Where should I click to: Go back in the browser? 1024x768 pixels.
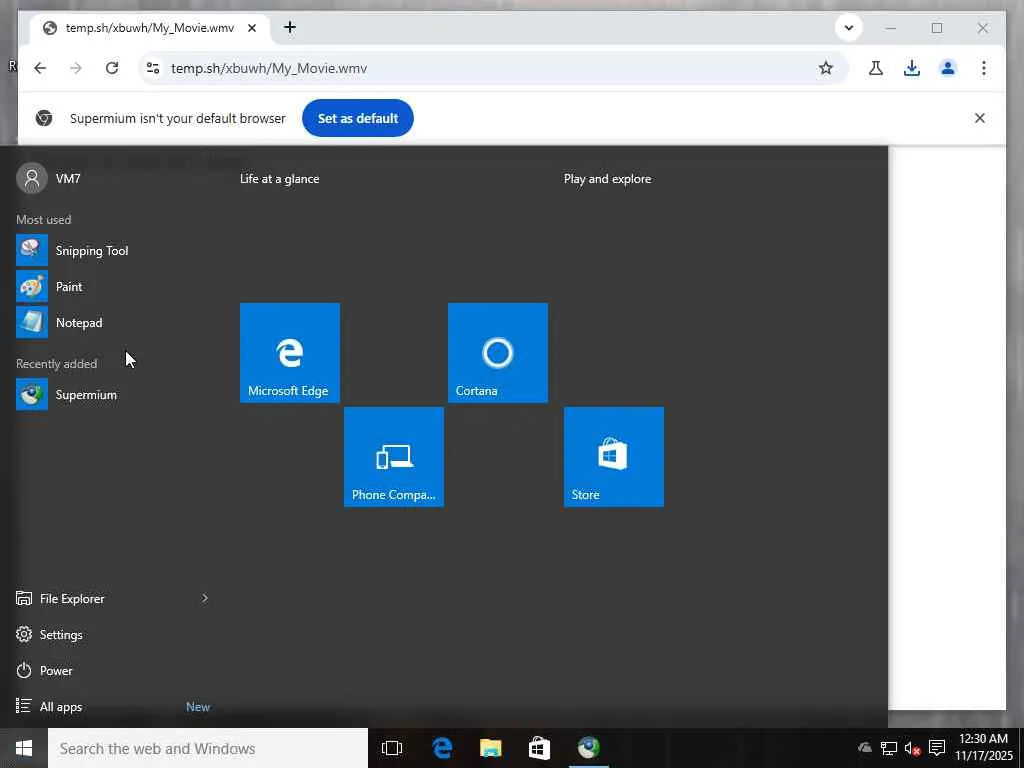[40, 68]
